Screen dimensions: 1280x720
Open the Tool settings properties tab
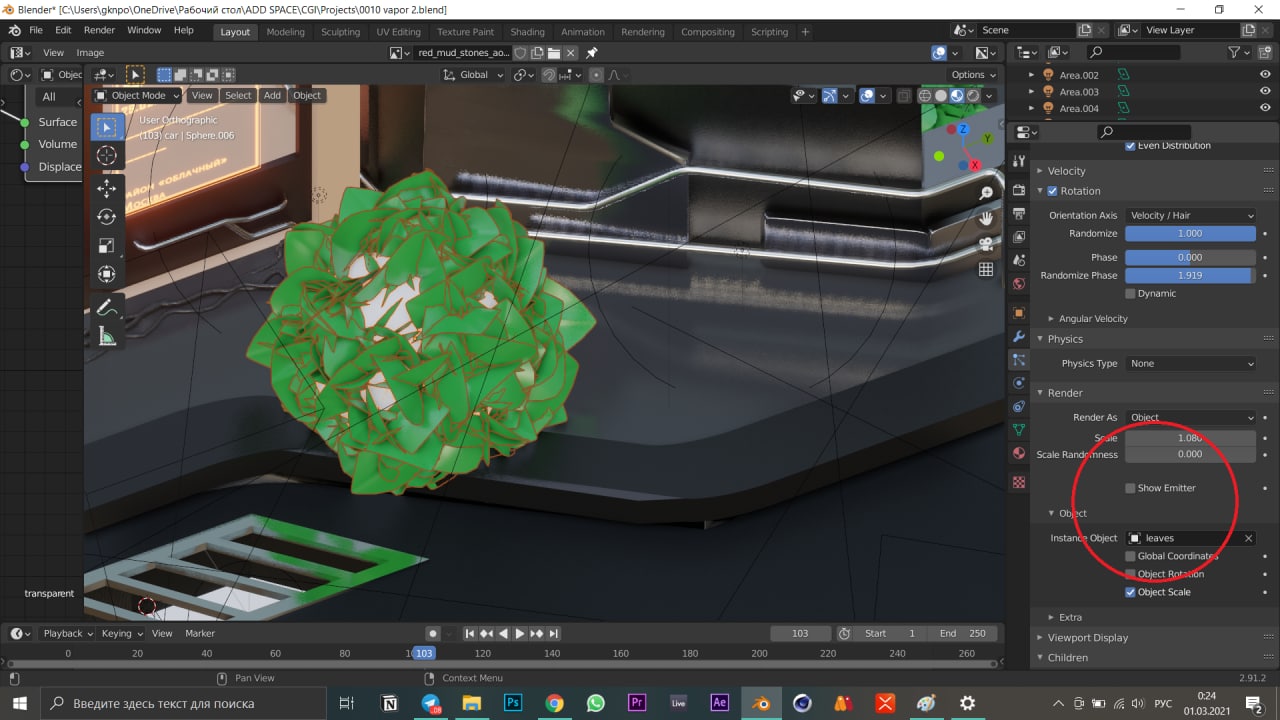click(1019, 161)
